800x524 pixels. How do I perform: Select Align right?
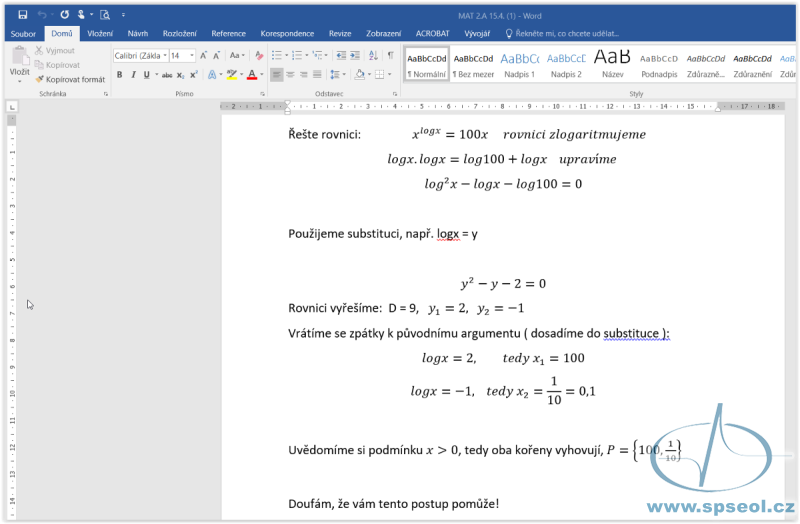click(x=304, y=74)
